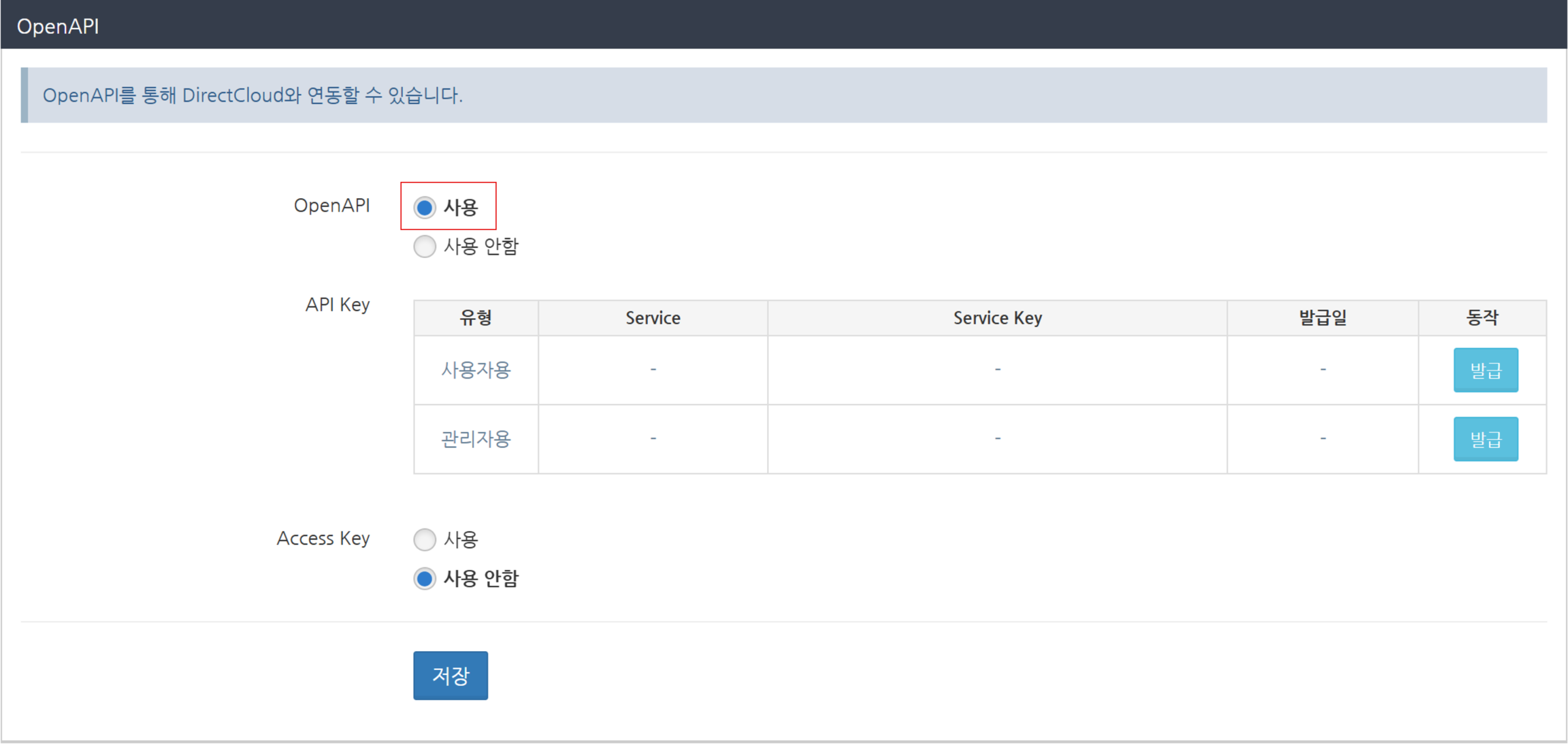Click the 동작 column header

(1482, 318)
